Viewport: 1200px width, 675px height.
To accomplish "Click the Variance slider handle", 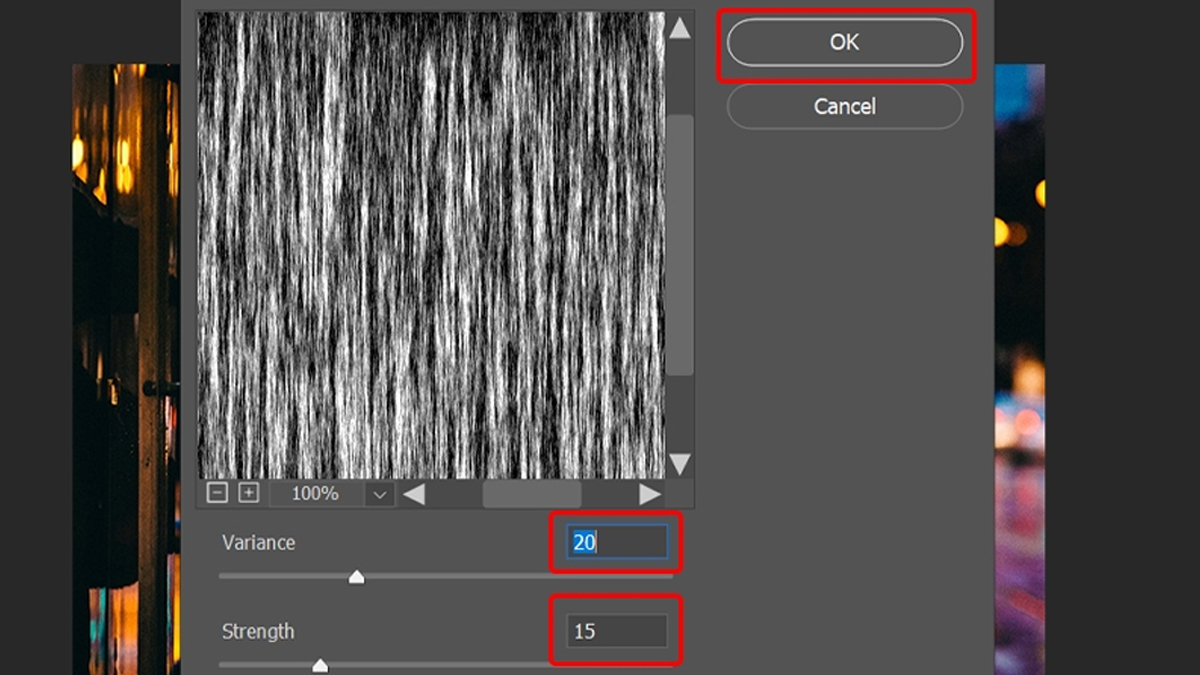I will point(356,577).
